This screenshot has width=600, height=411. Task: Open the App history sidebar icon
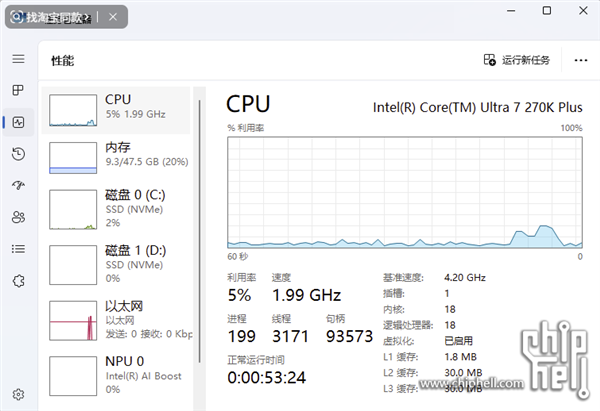point(18,154)
